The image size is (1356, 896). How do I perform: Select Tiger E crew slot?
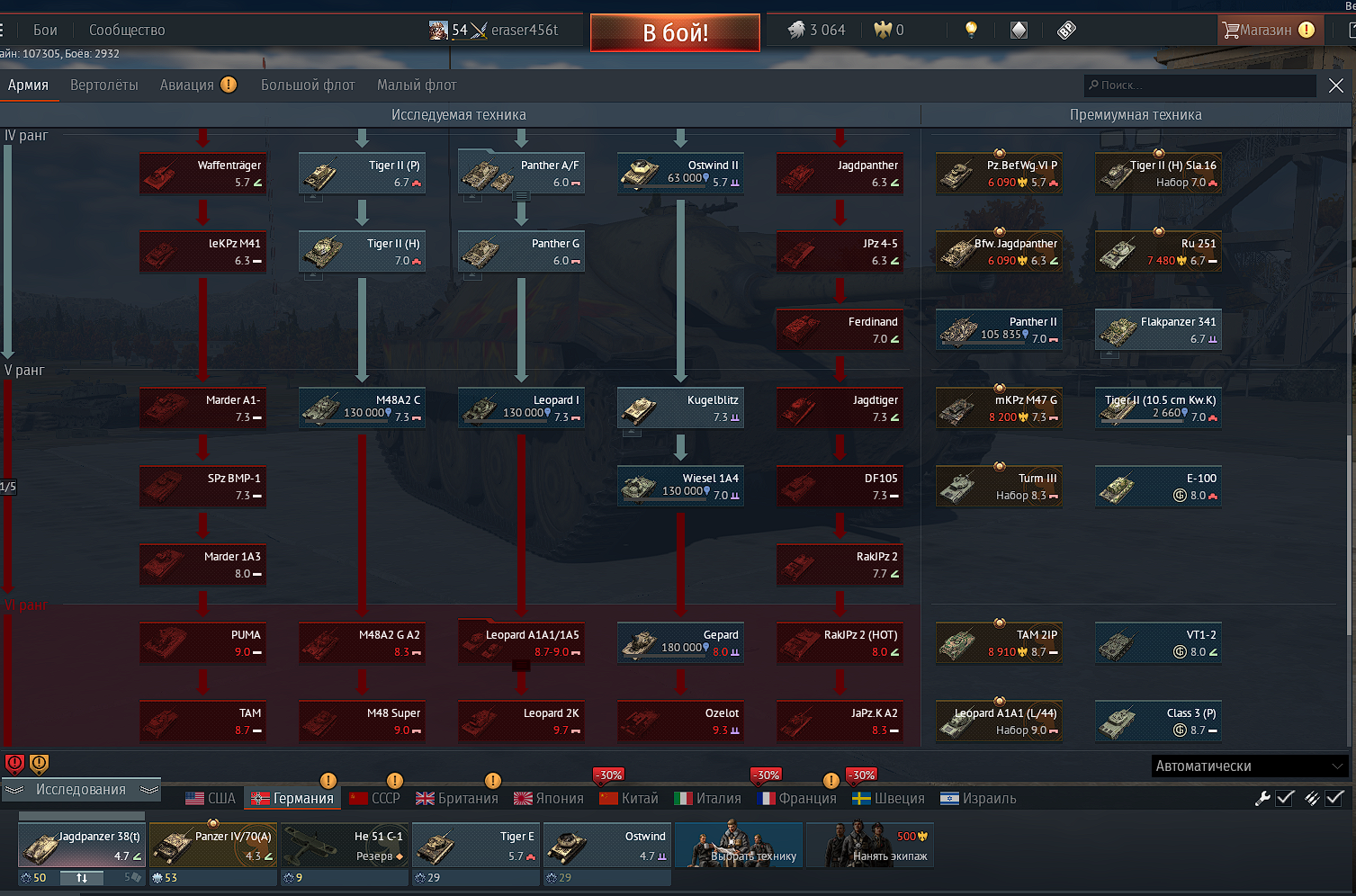475,846
